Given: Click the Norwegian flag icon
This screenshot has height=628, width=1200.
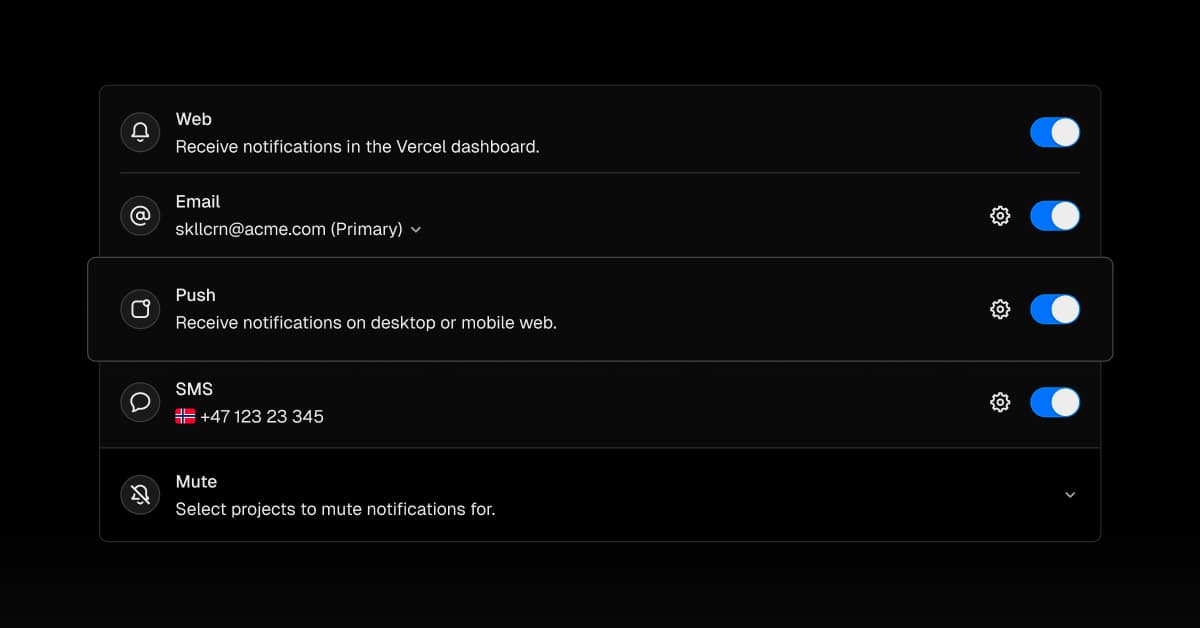Looking at the screenshot, I should 185,417.
